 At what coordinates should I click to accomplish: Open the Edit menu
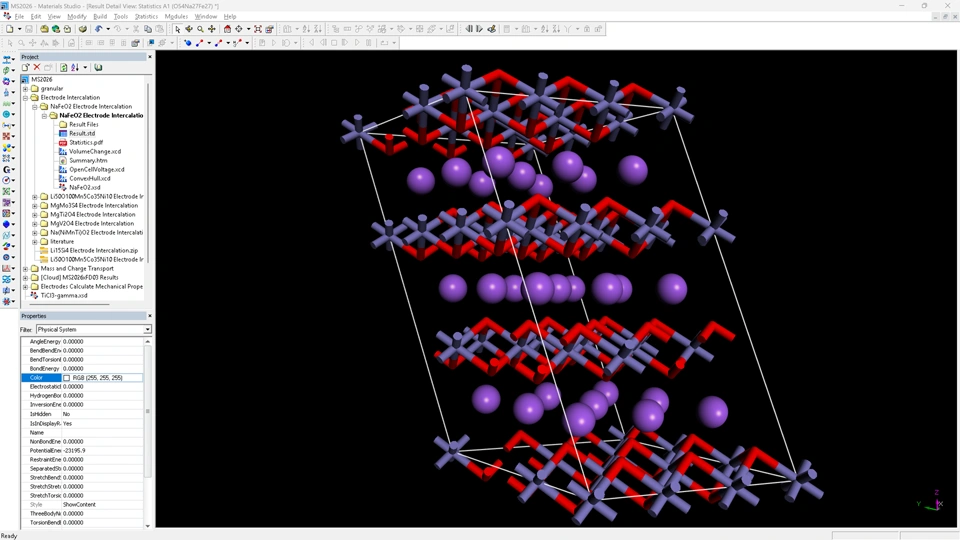coord(36,17)
